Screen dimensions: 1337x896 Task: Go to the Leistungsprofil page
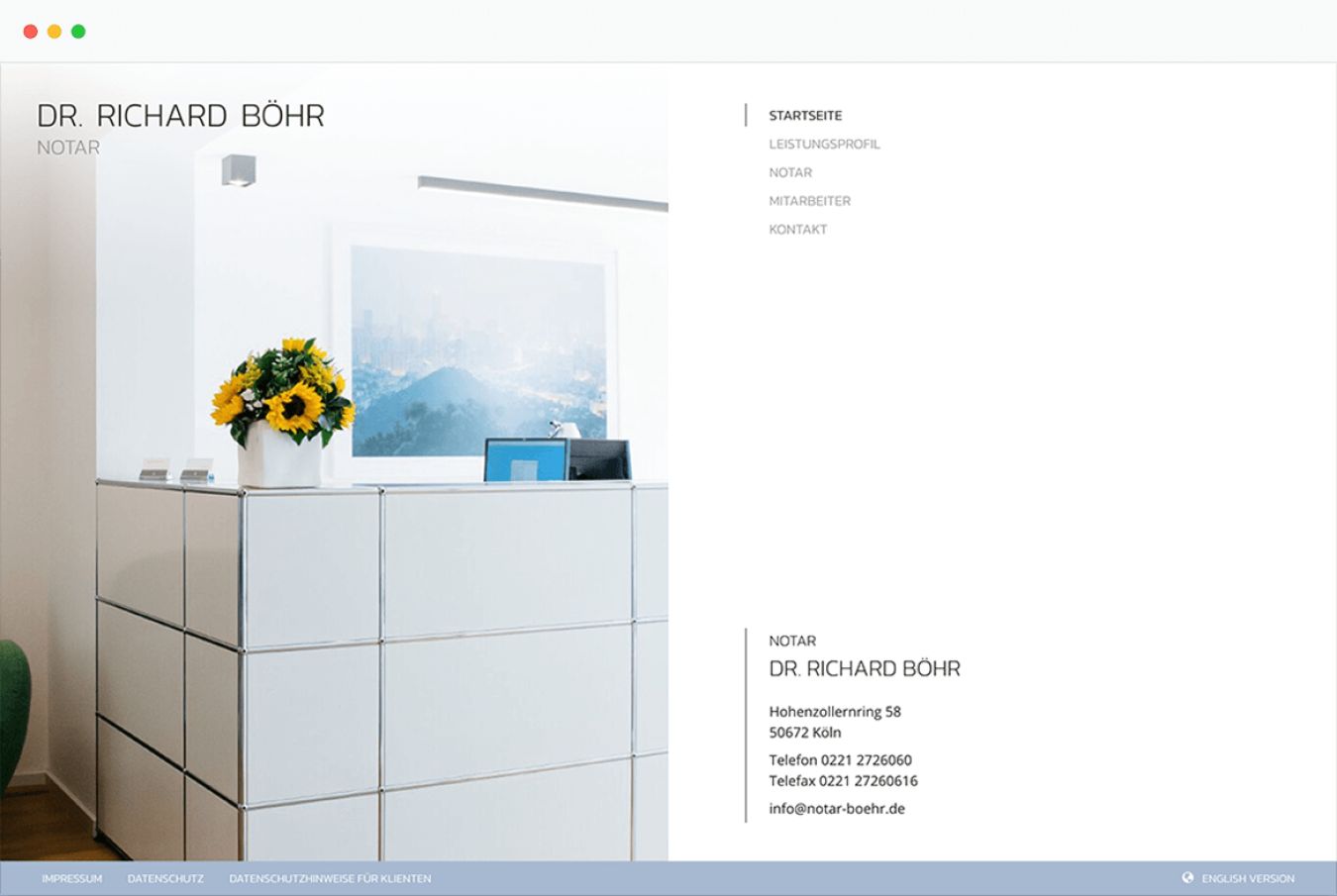(x=824, y=145)
